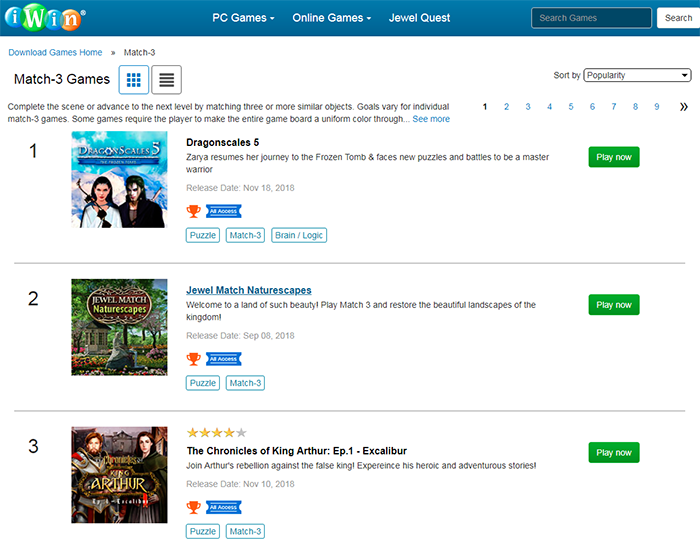700x559 pixels.
Task: Click Release Date: Sep 08, 2018 text
Action: coord(240,336)
